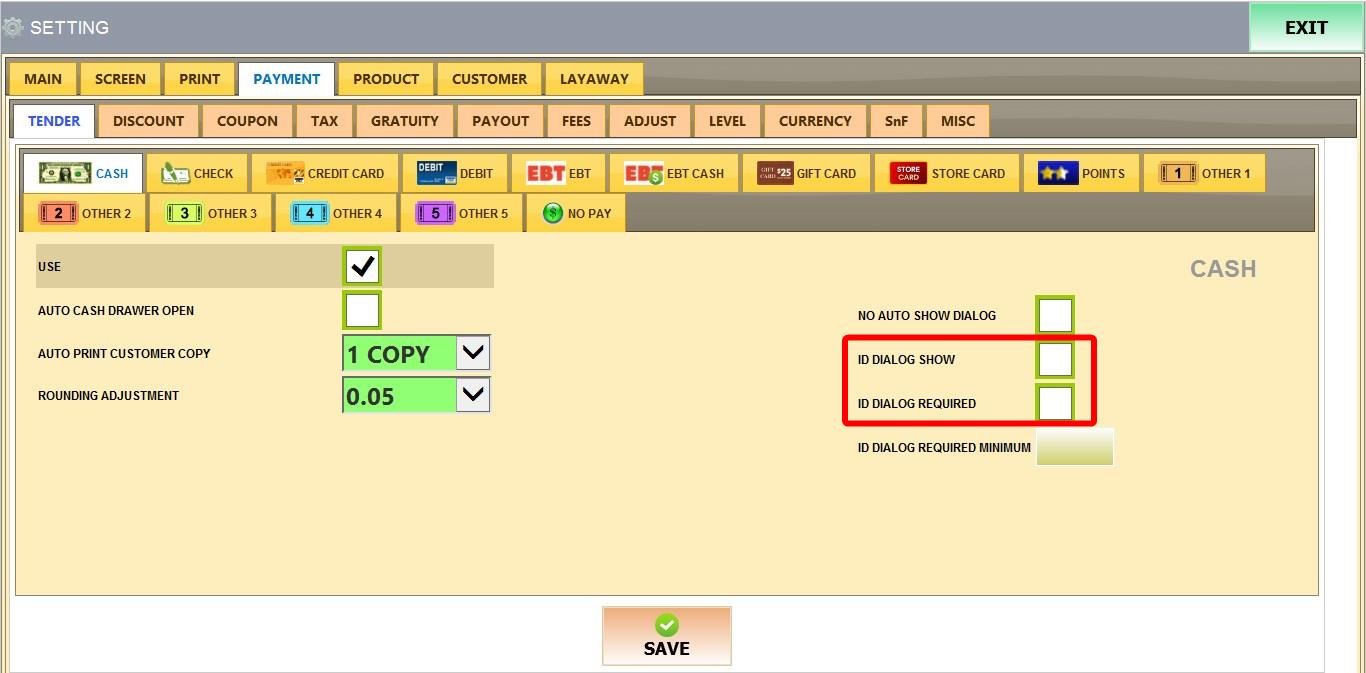The width and height of the screenshot is (1366, 673).
Task: Choose the No Pay green icon
Action: tap(553, 213)
